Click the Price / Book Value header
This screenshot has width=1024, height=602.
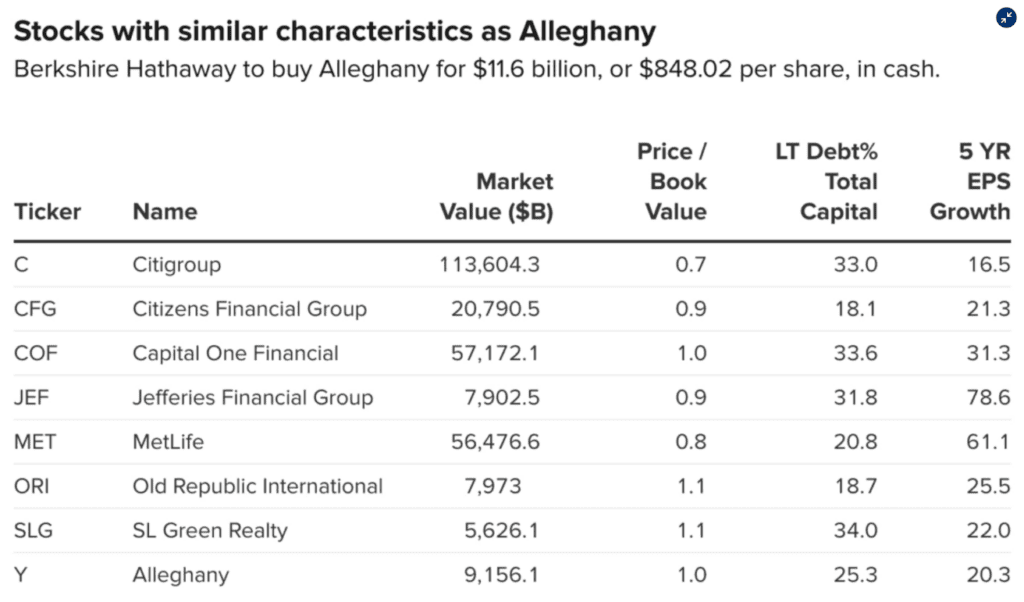[x=672, y=182]
